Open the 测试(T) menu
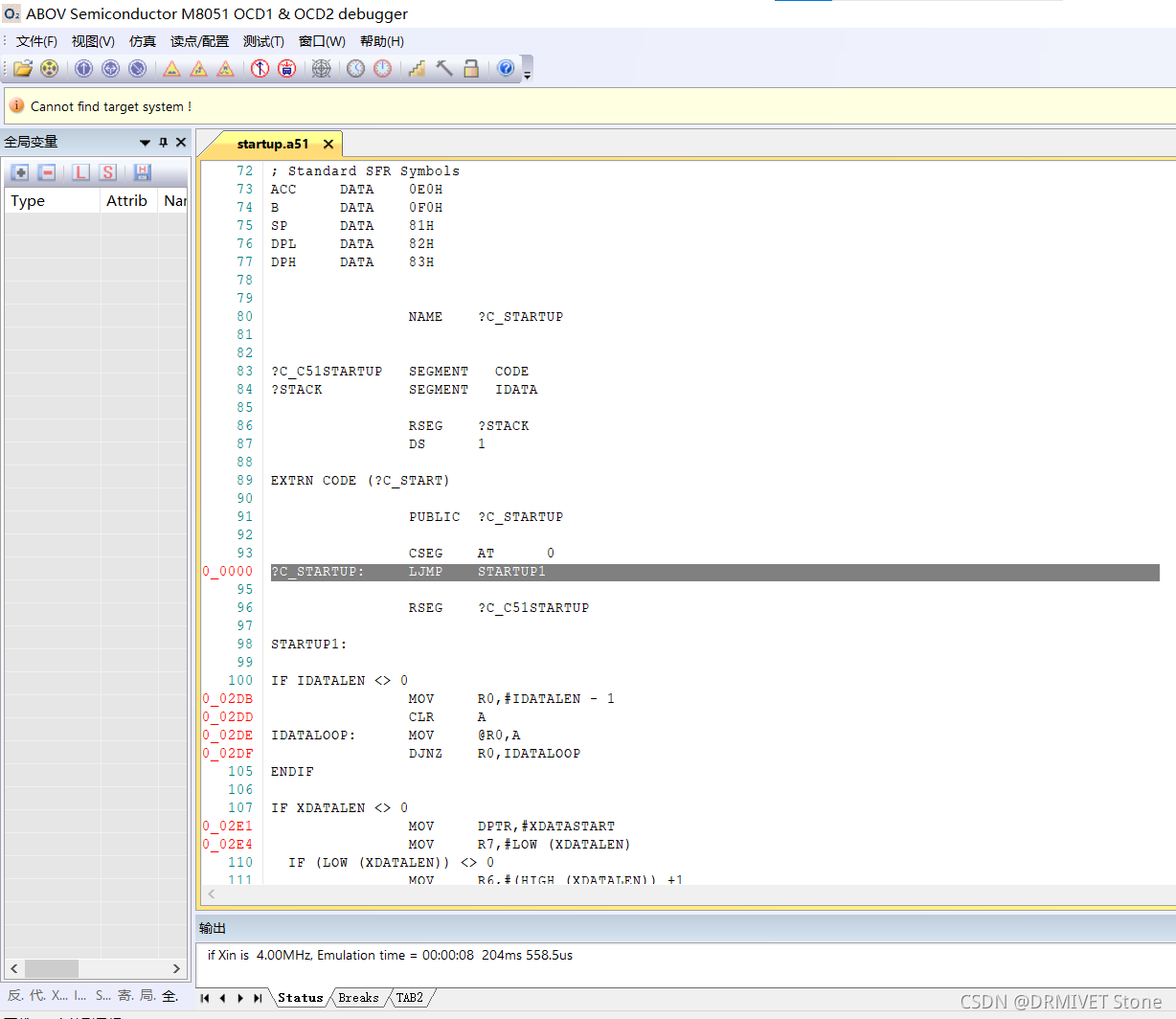 (x=263, y=41)
